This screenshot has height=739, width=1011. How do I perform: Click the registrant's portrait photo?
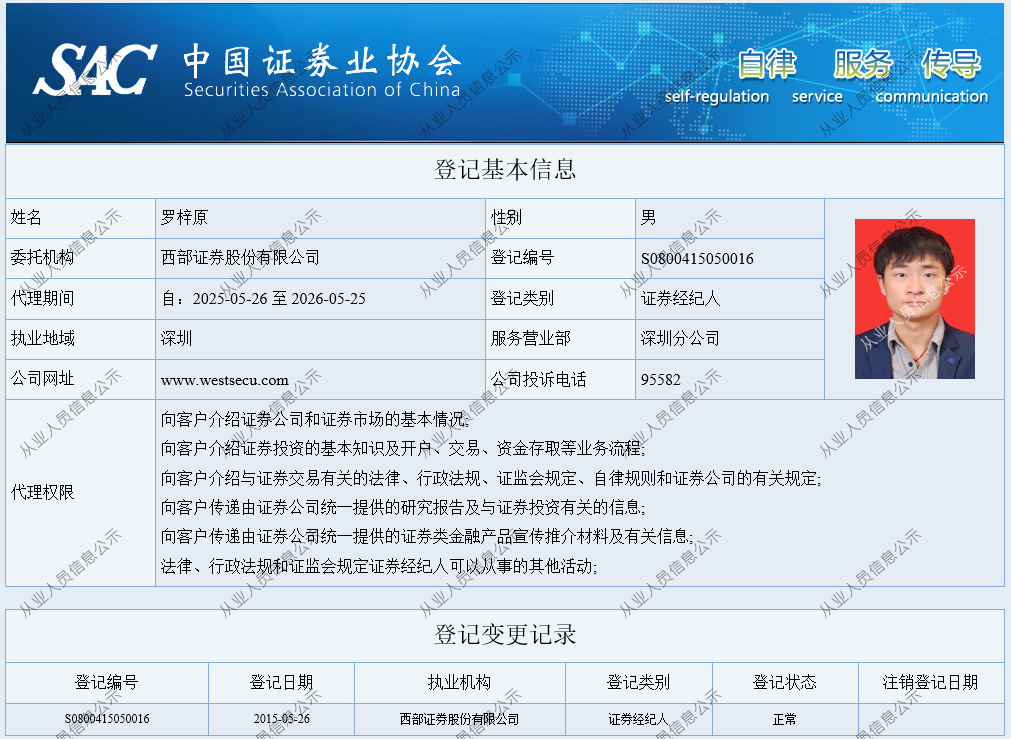click(x=914, y=298)
